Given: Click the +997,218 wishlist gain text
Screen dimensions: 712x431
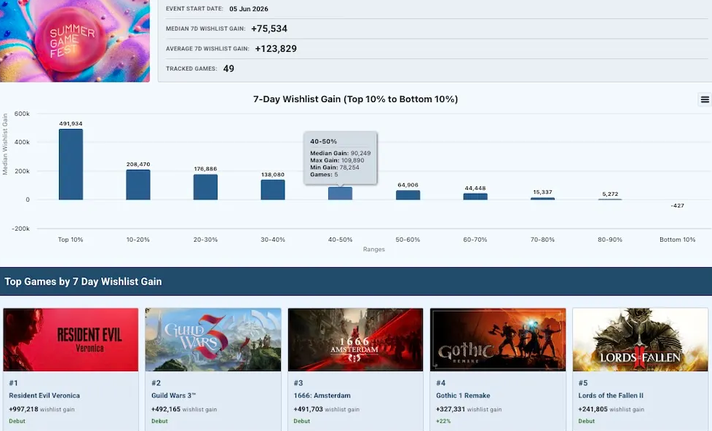Looking at the screenshot, I should (x=41, y=409).
